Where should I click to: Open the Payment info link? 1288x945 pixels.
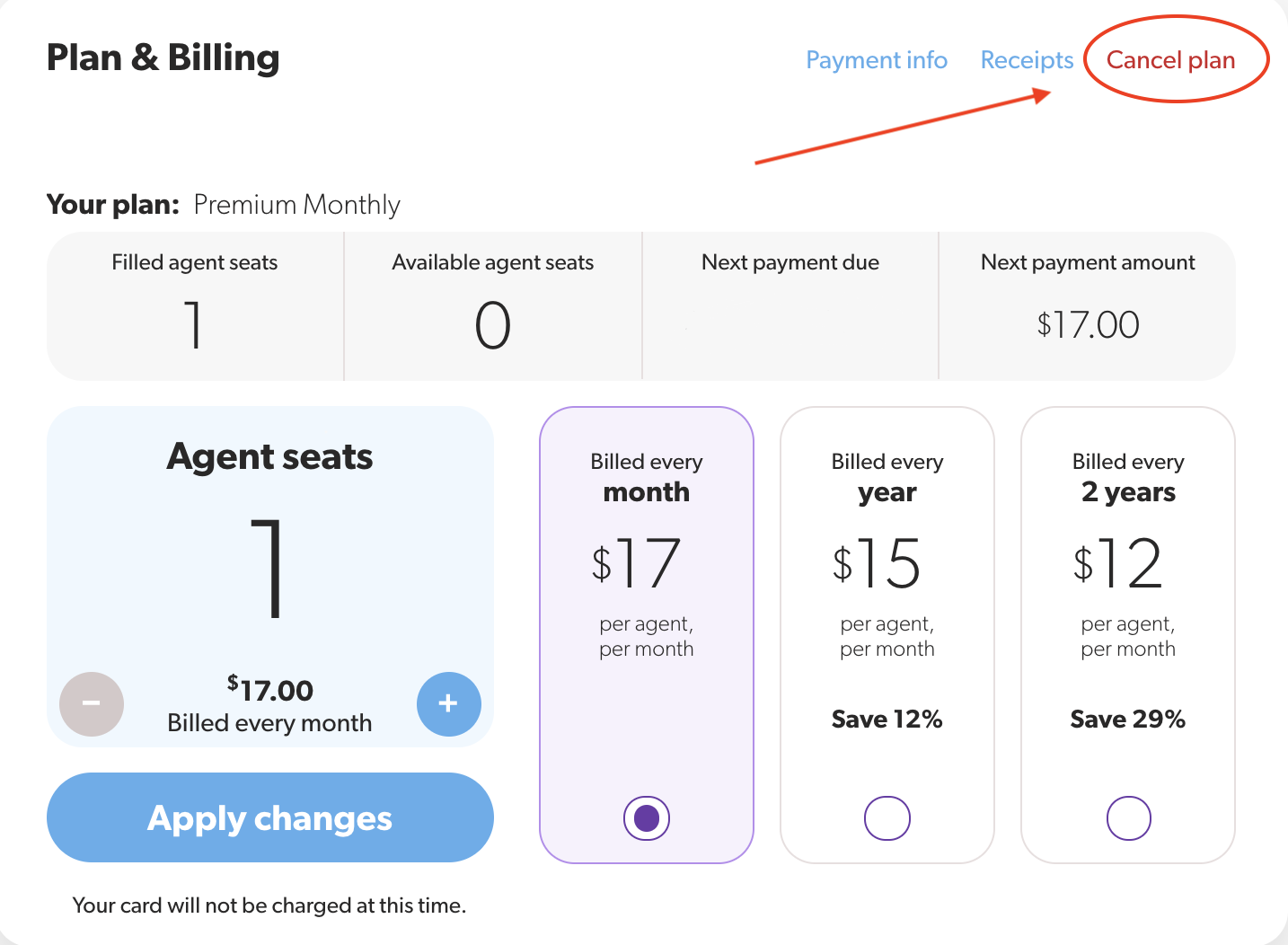877,60
